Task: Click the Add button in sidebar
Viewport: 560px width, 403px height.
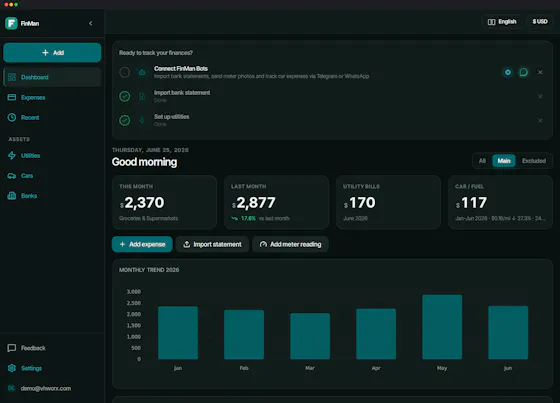Action: (52, 53)
